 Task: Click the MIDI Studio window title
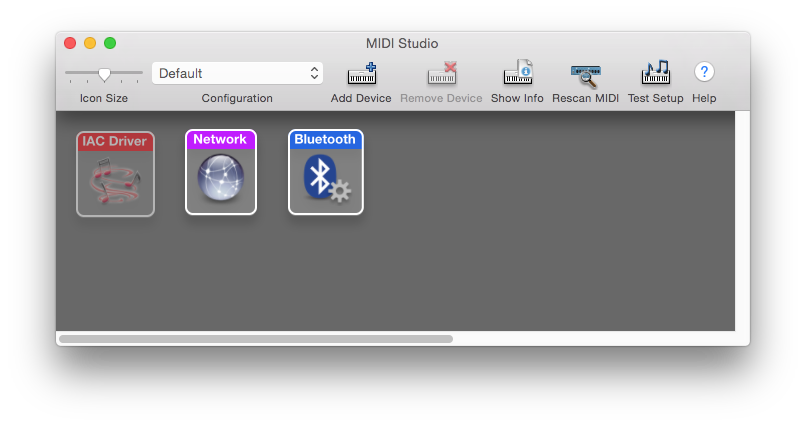pos(402,44)
